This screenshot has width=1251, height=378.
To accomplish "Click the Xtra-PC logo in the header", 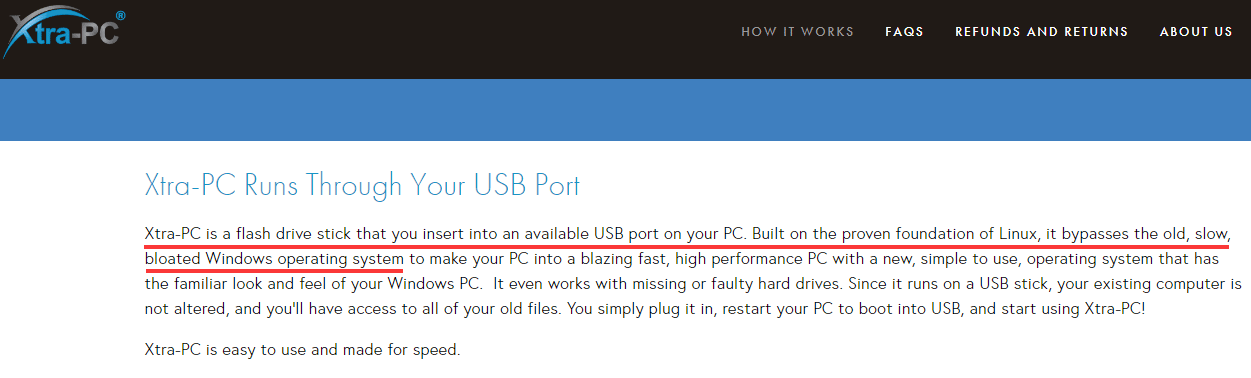I will point(62,35).
